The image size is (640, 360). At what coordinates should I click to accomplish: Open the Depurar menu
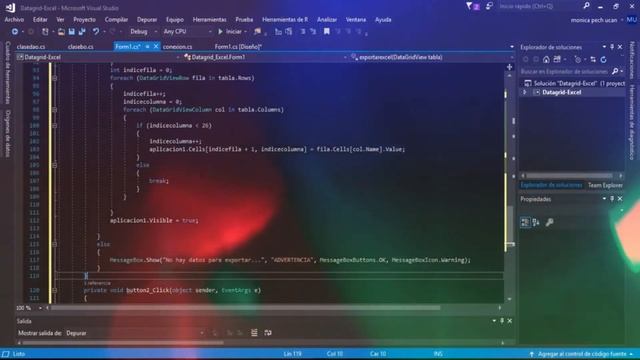(147, 20)
